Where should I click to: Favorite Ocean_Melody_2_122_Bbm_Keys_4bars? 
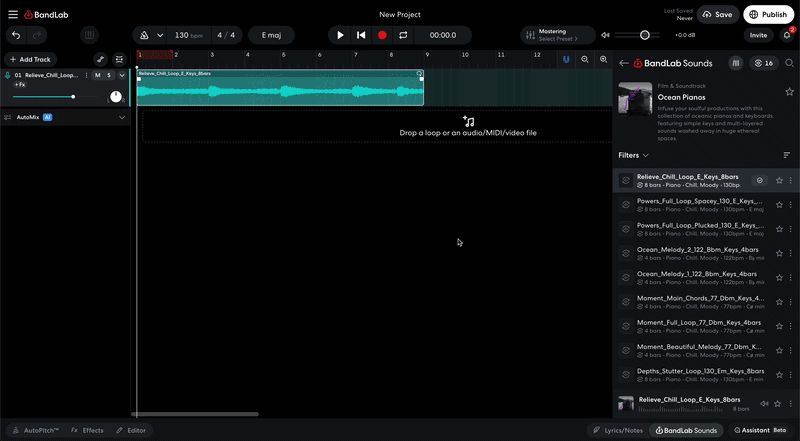tap(779, 253)
